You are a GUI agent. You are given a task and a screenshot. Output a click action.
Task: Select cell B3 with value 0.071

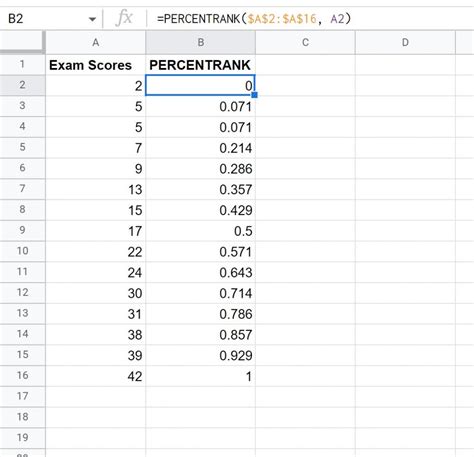pos(200,106)
